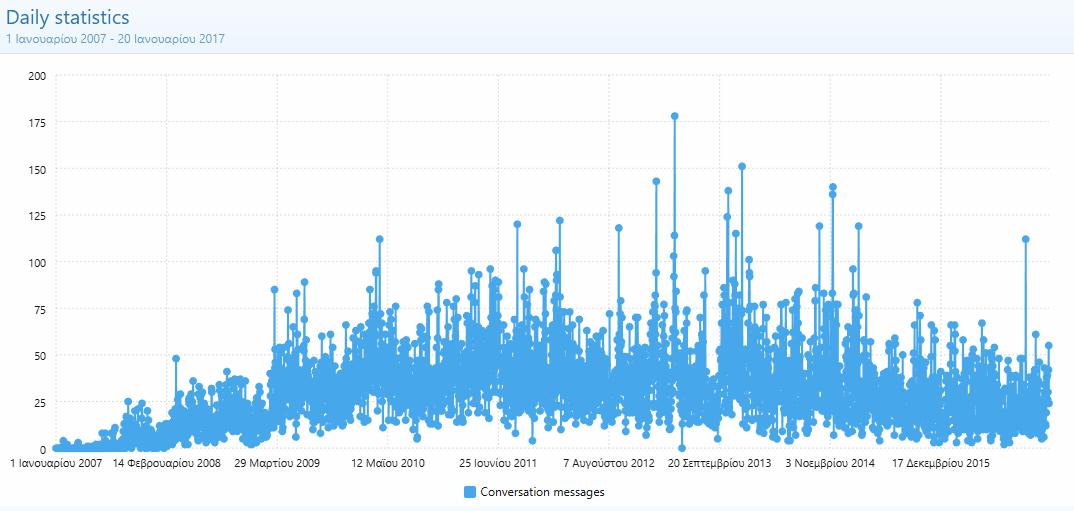Click the 20 Σεπτεμβρίου 2013 axis label
Screen dimensions: 1074x511
(719, 464)
